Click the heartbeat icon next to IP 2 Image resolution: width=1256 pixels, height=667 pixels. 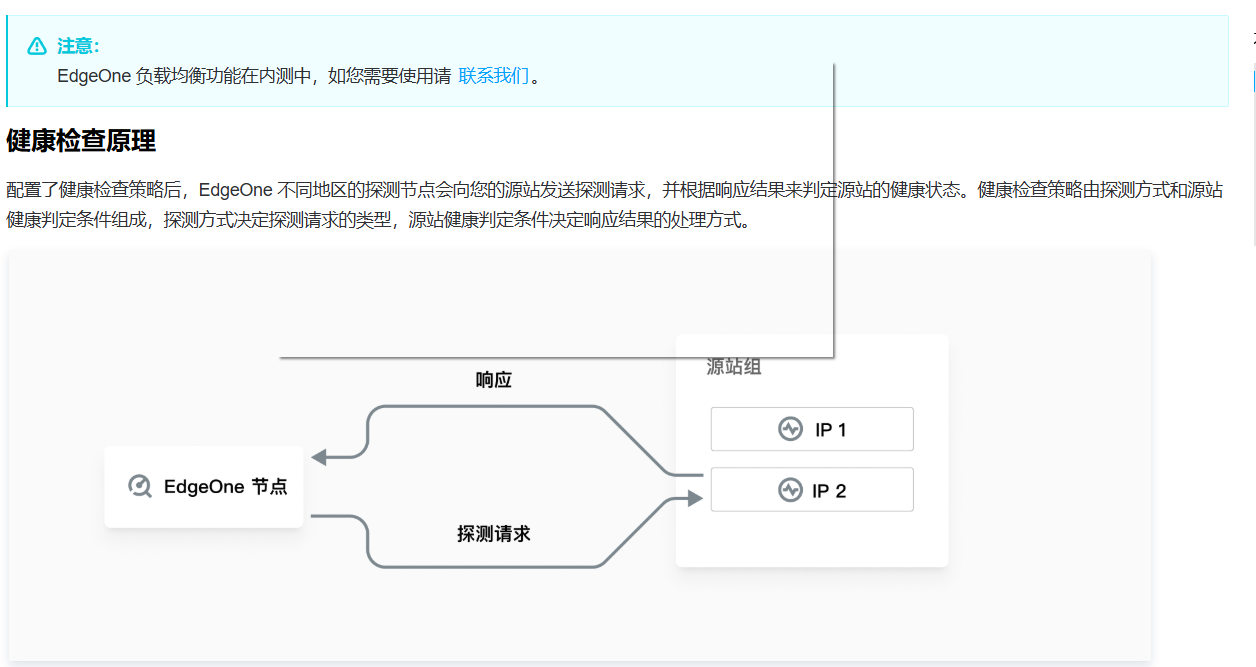[790, 490]
